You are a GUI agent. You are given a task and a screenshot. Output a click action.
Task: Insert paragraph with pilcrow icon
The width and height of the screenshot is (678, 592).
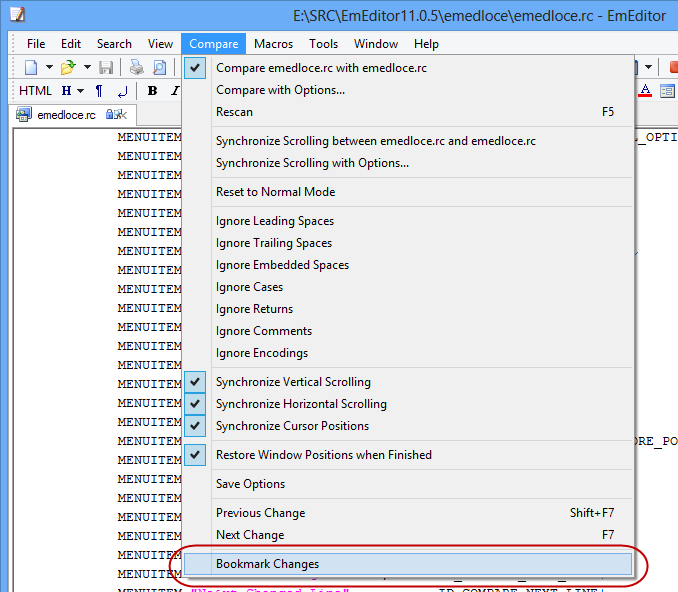(99, 91)
